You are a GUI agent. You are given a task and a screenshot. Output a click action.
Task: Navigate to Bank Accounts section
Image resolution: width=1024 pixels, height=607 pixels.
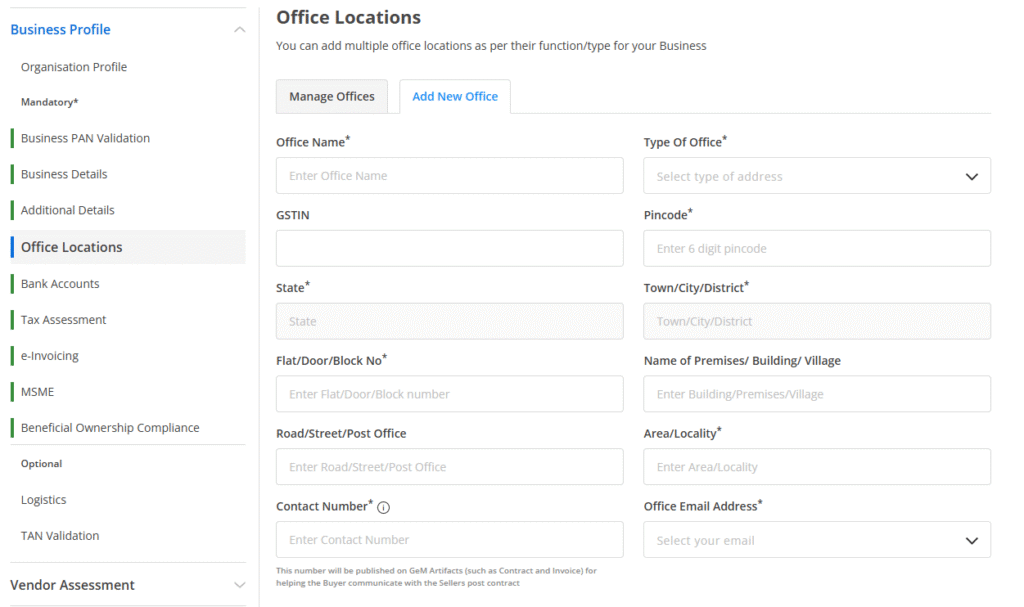pyautogui.click(x=60, y=284)
